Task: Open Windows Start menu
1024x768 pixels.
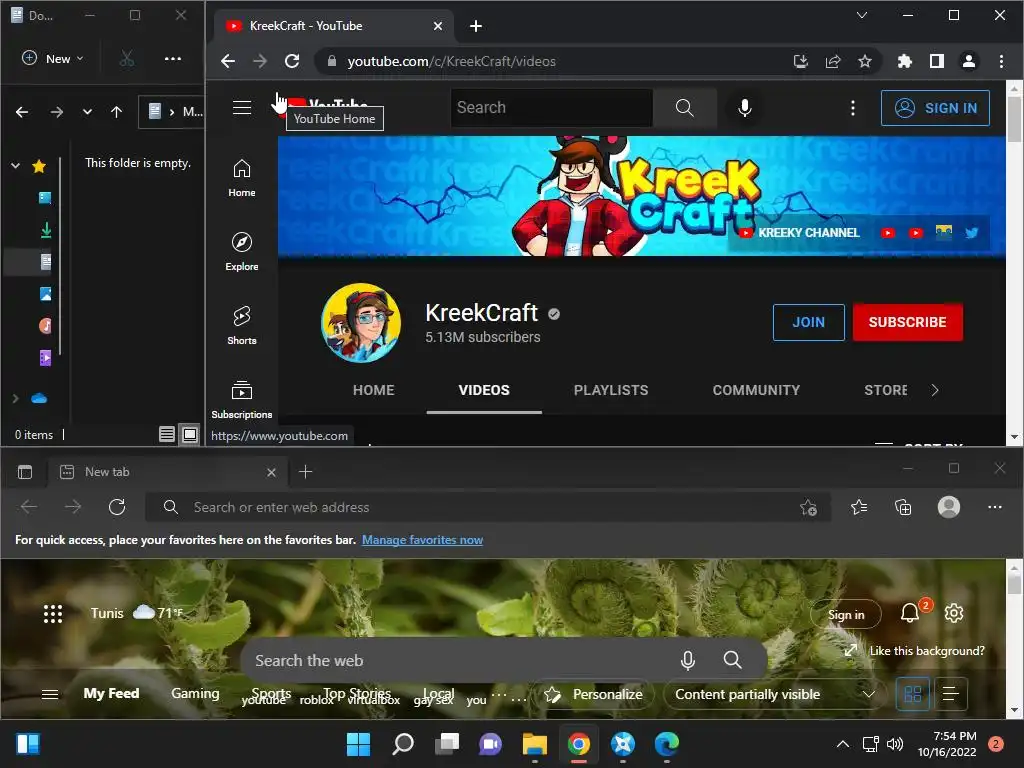Action: (x=359, y=744)
